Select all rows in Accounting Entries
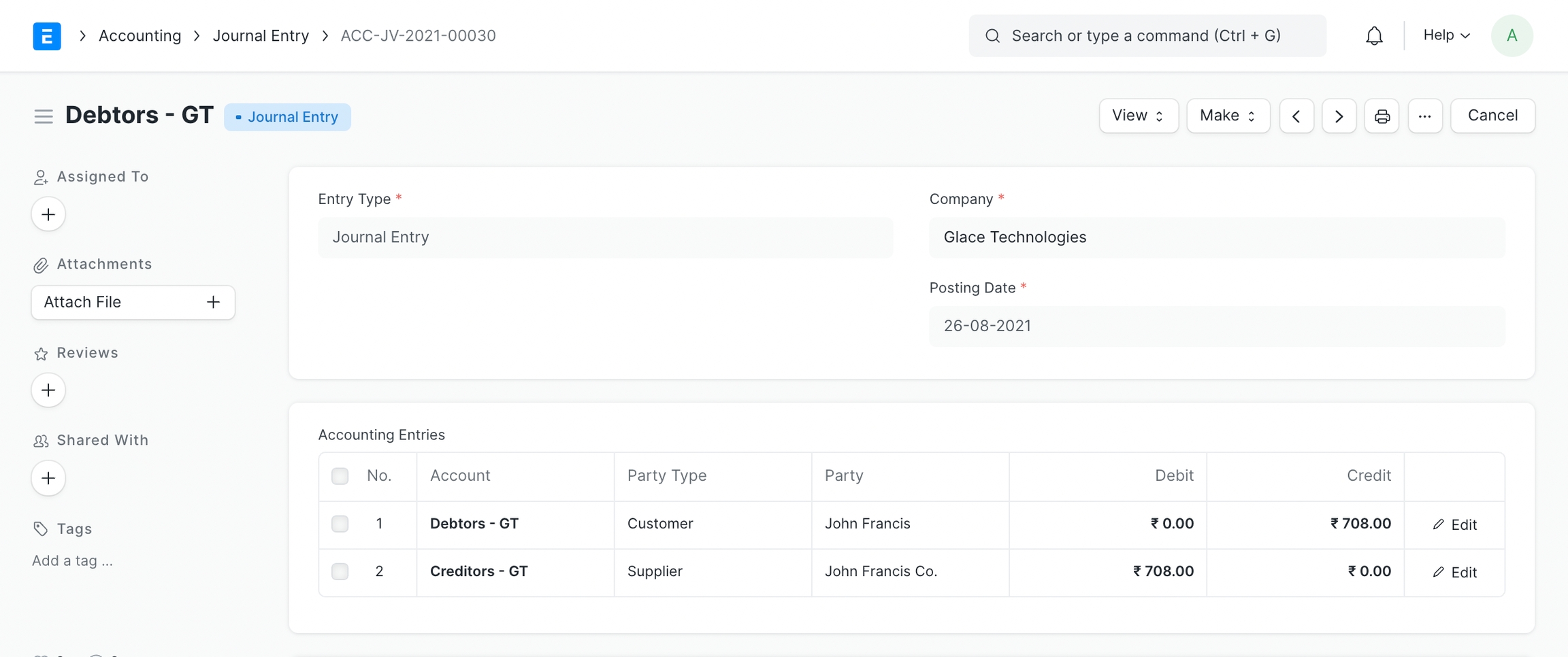 tap(340, 476)
